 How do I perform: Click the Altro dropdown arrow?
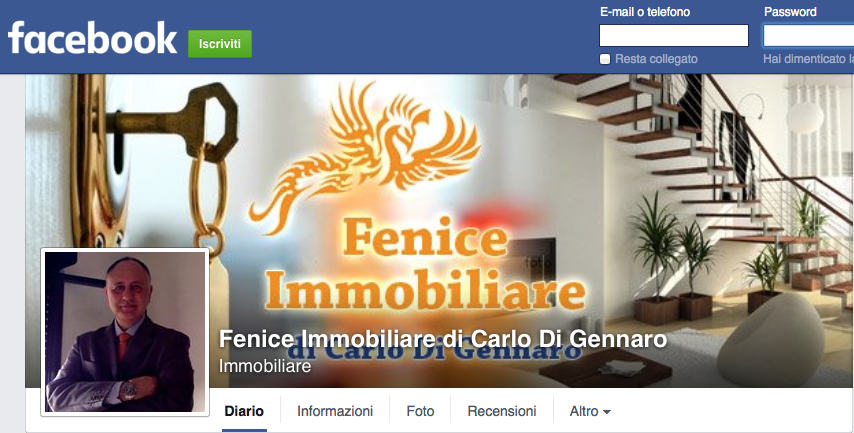tap(607, 412)
